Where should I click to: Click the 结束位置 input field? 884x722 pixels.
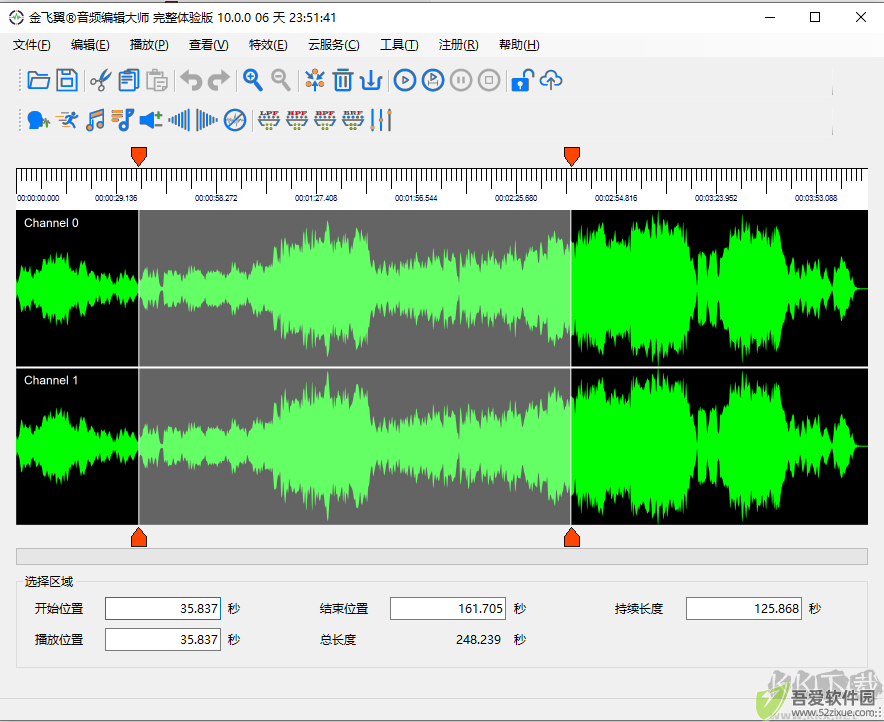[448, 609]
